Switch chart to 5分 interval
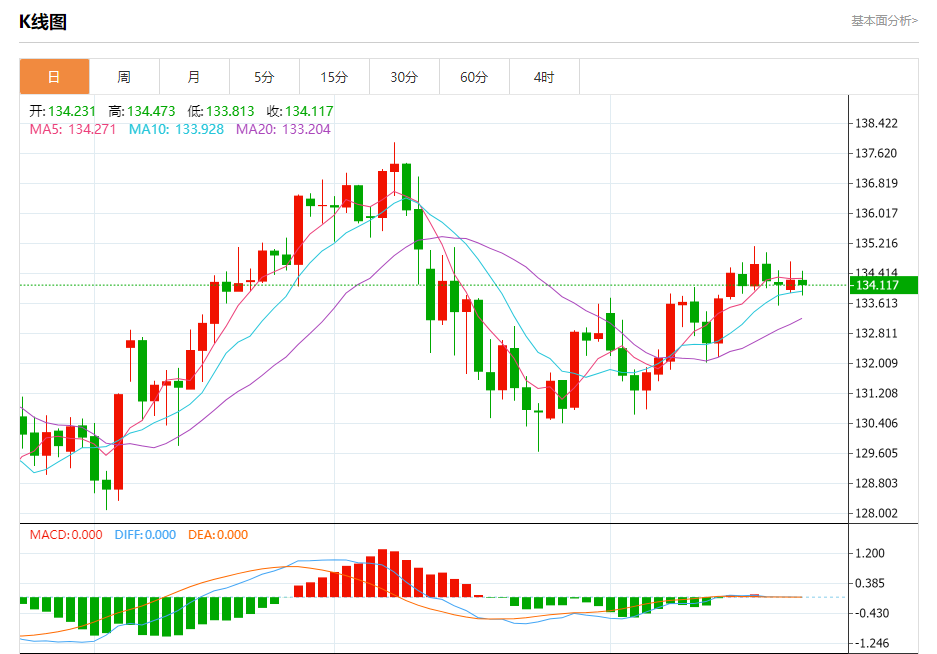Image resolution: width=937 pixels, height=654 pixels. (x=264, y=77)
